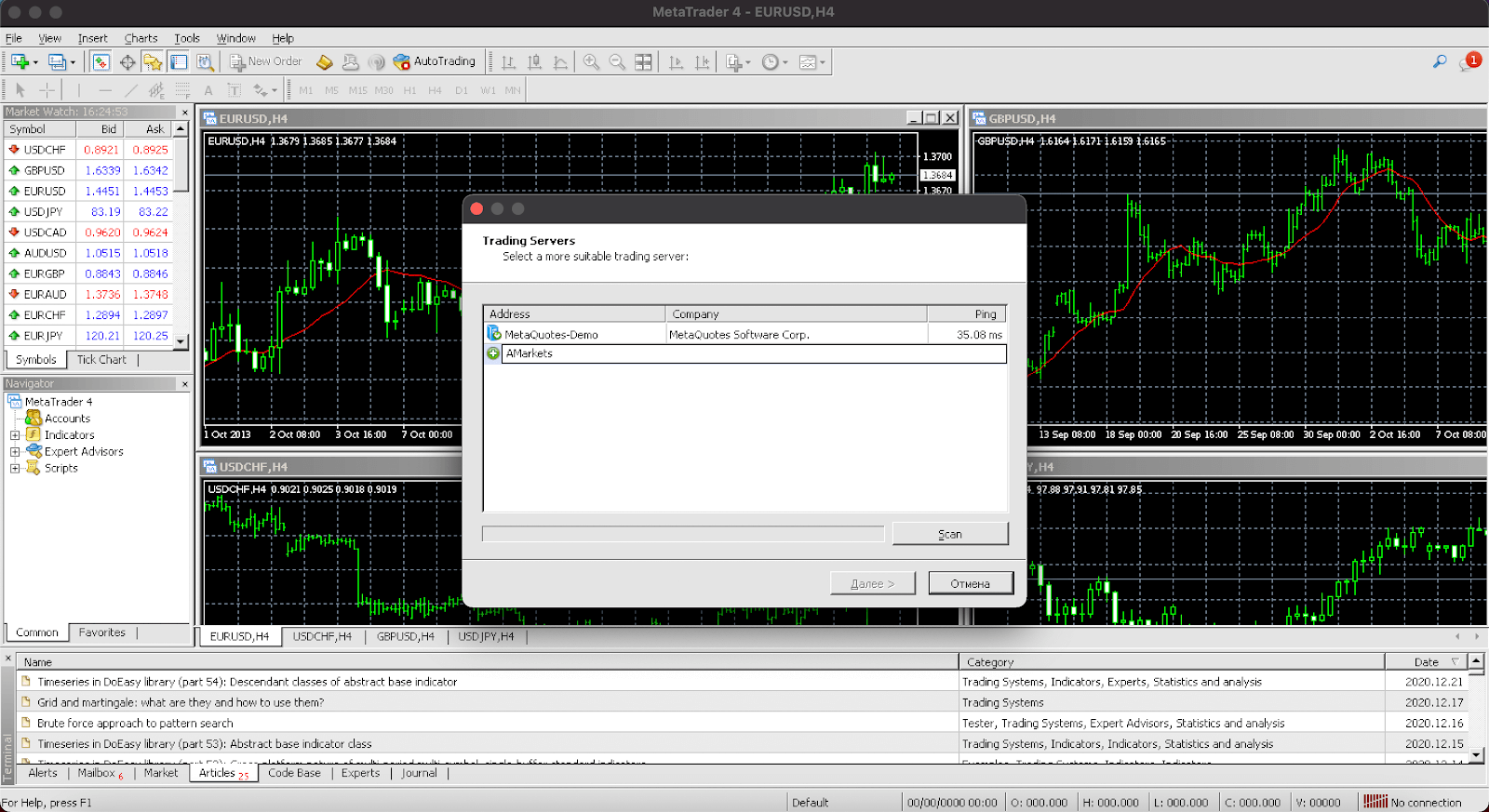
Task: Click the Zoom In magnifier icon
Action: tap(591, 61)
